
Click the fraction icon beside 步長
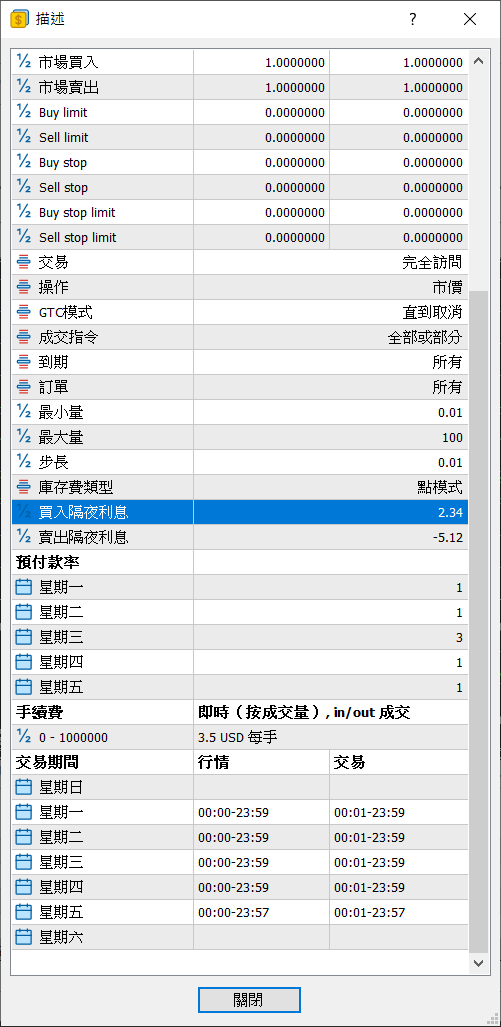pyautogui.click(x=24, y=462)
